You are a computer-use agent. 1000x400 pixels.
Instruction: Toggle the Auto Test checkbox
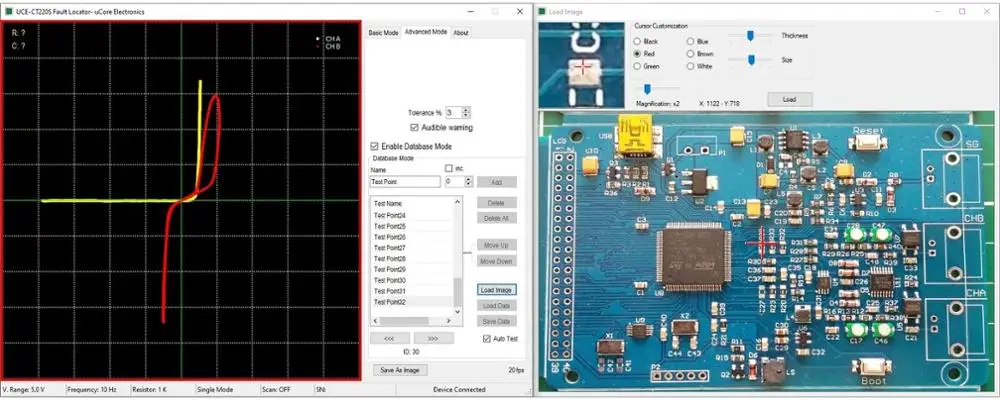(x=488, y=338)
